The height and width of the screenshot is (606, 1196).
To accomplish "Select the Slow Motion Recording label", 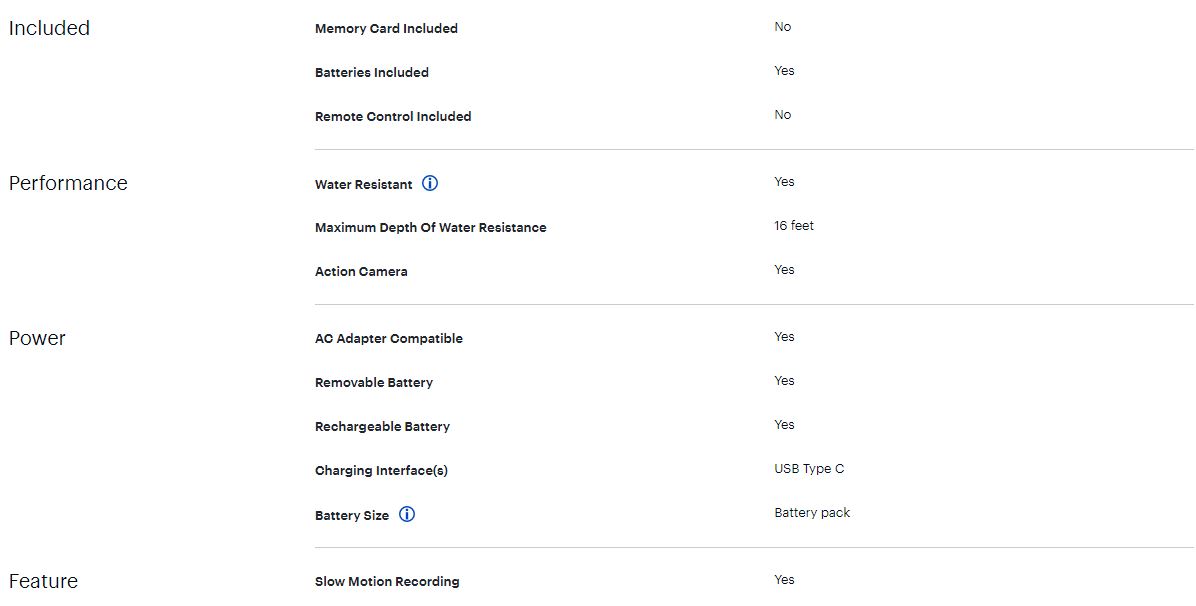I will 387,582.
